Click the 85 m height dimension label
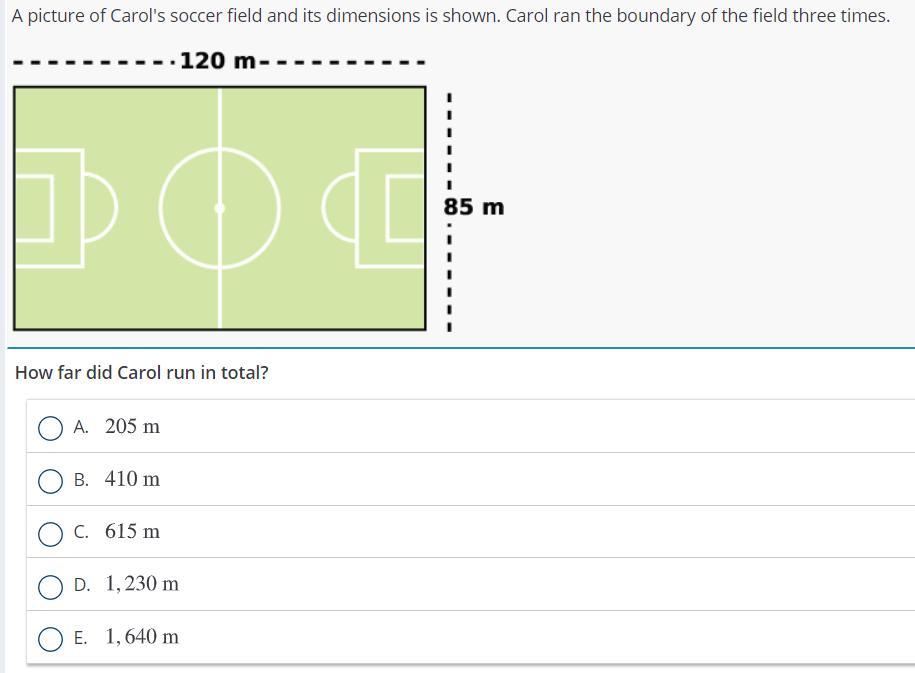915x673 pixels. point(474,207)
